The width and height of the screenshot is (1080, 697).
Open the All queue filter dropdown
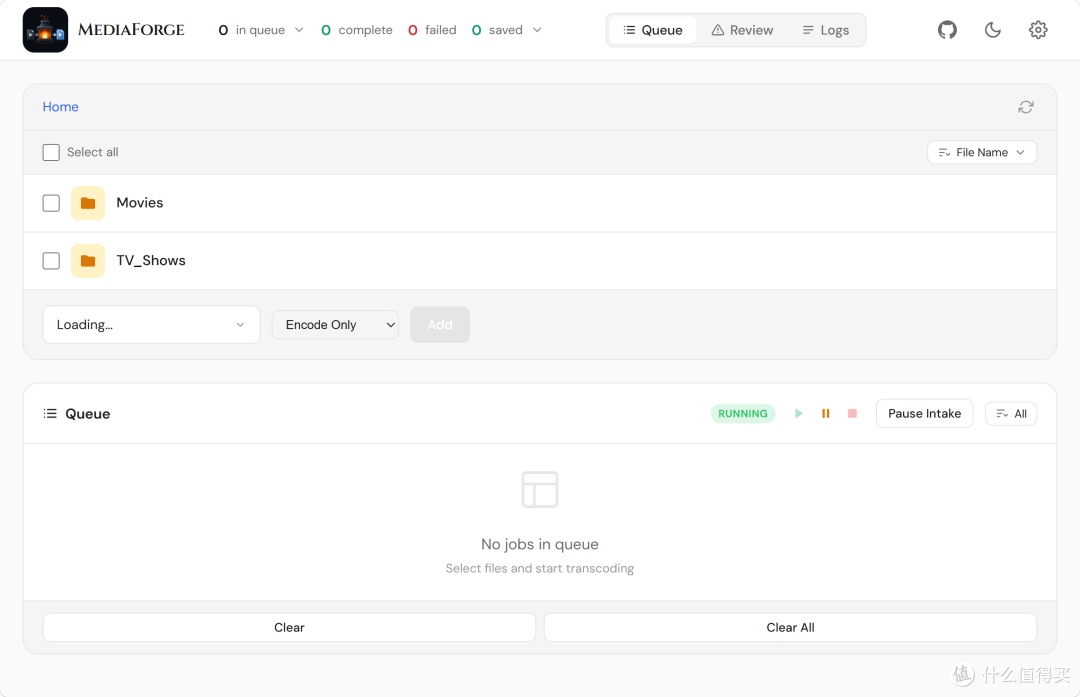point(1010,413)
